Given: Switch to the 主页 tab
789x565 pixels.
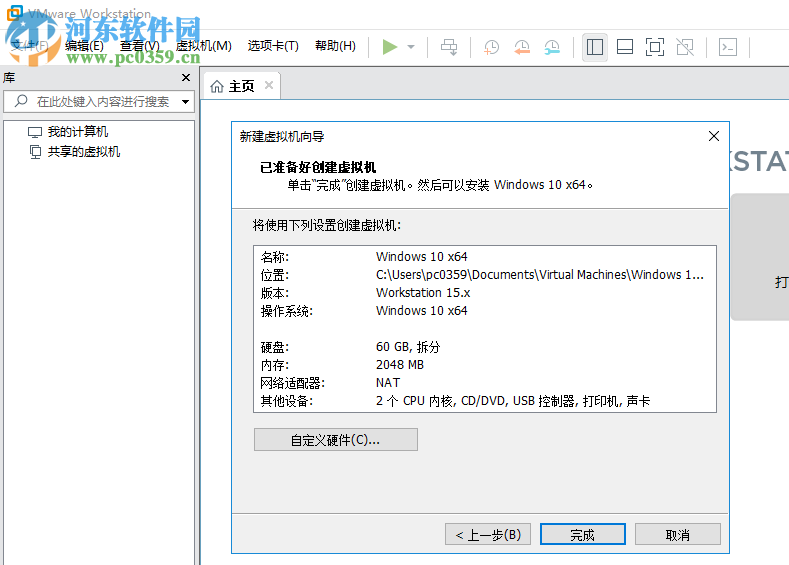Looking at the screenshot, I should pos(242,87).
